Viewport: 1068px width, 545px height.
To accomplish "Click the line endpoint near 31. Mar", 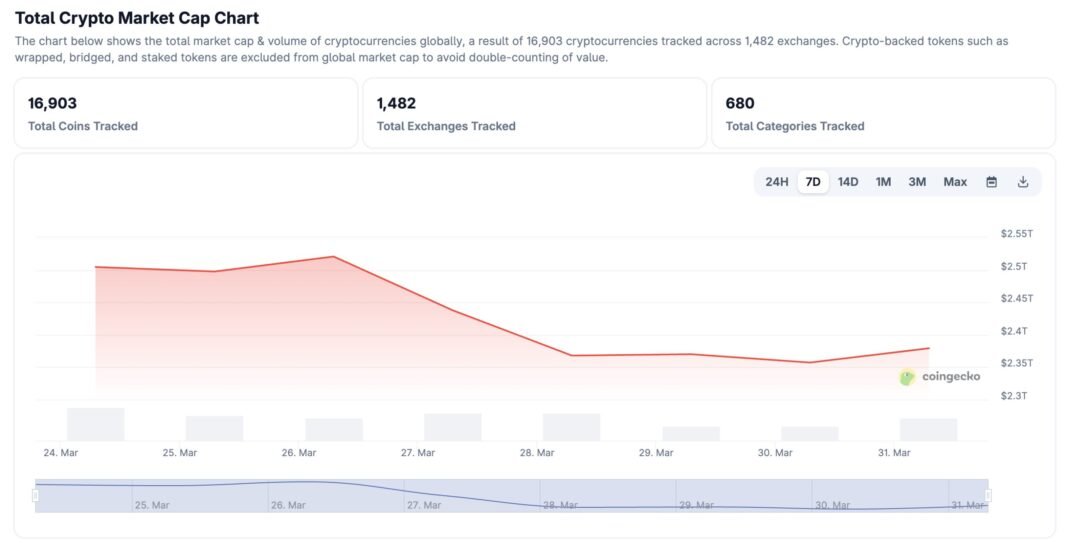I will (x=929, y=348).
